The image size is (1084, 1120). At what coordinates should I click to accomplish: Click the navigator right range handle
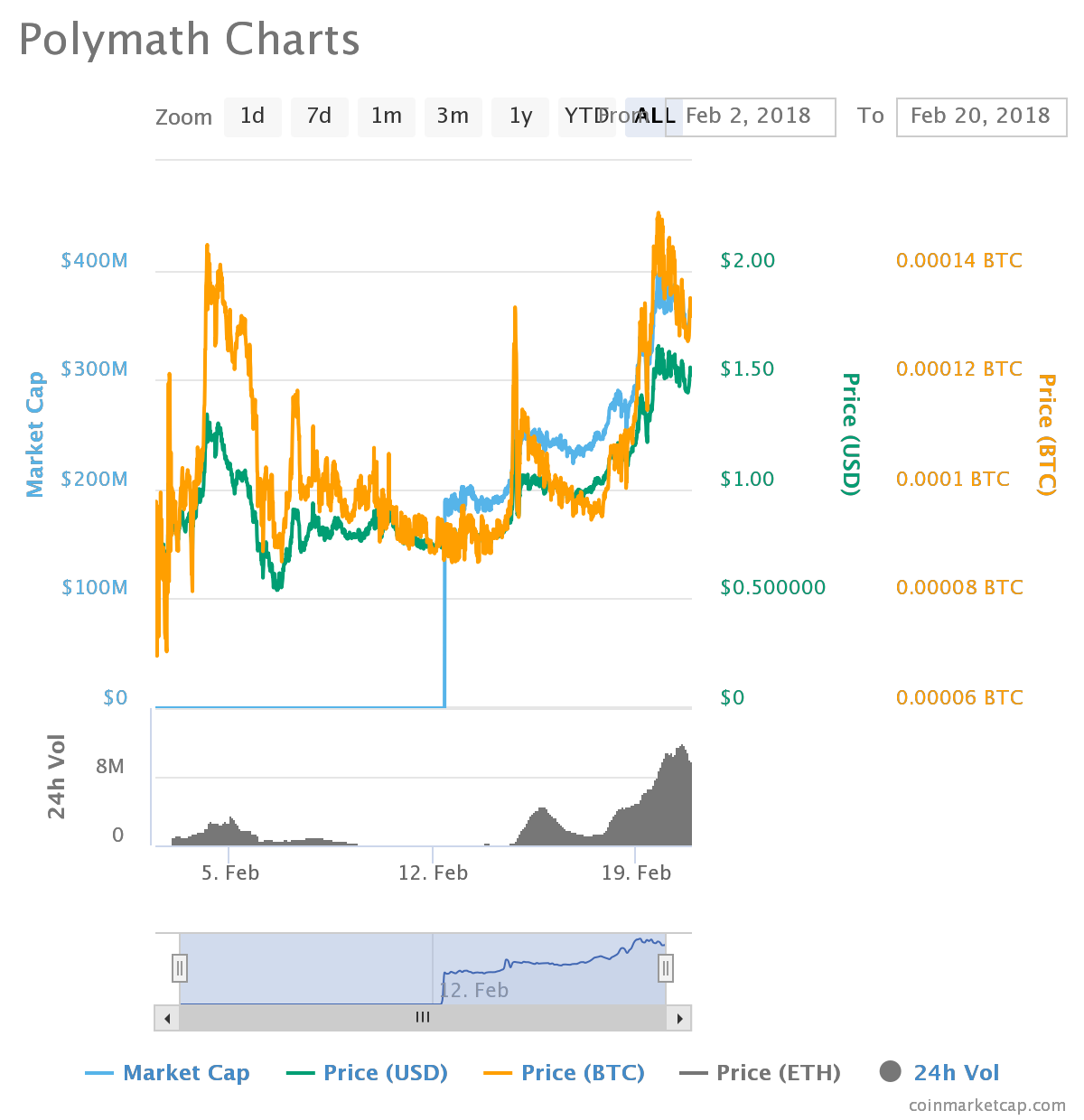666,968
